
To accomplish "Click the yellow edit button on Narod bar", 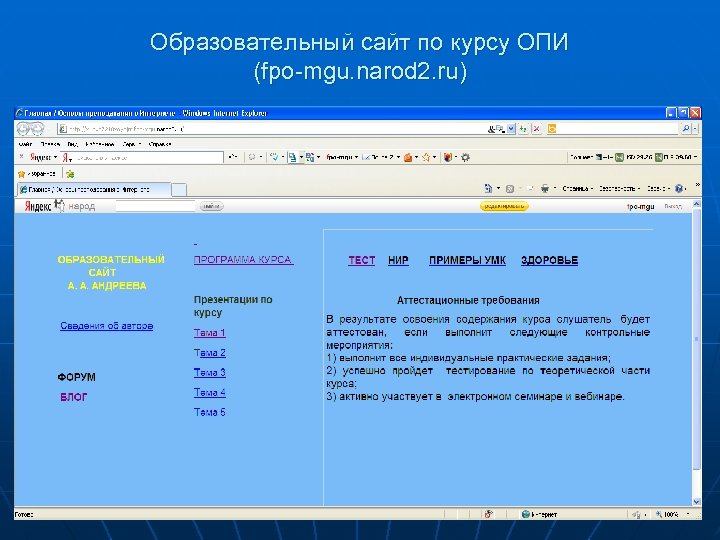I will point(504,206).
